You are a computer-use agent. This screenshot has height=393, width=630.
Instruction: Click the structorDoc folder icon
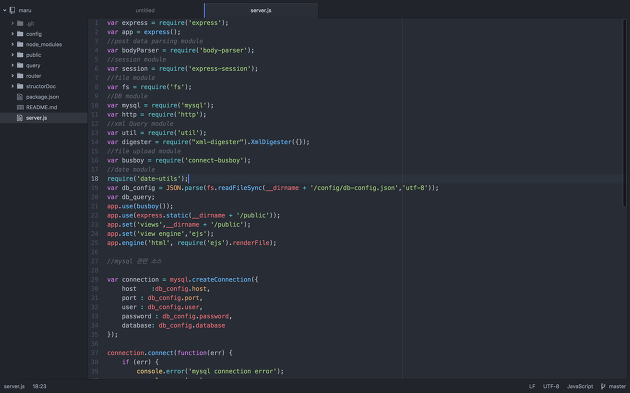[x=20, y=86]
